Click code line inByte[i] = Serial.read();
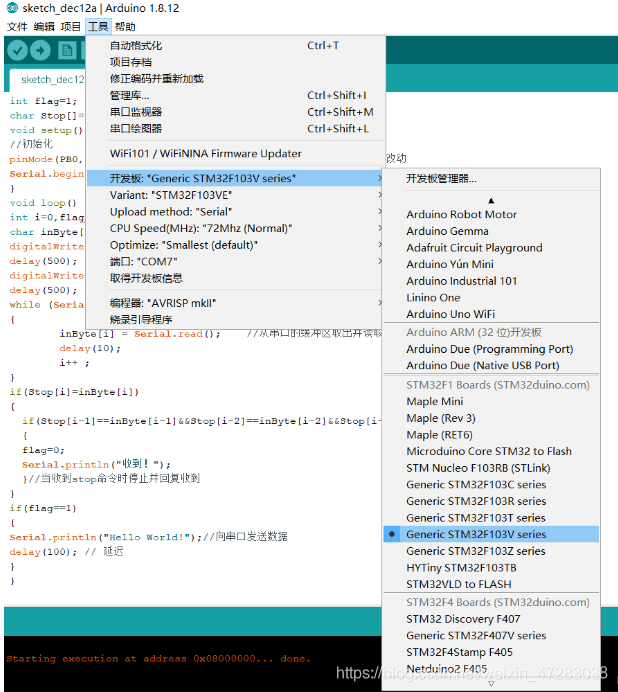The image size is (618, 692). coord(140,334)
